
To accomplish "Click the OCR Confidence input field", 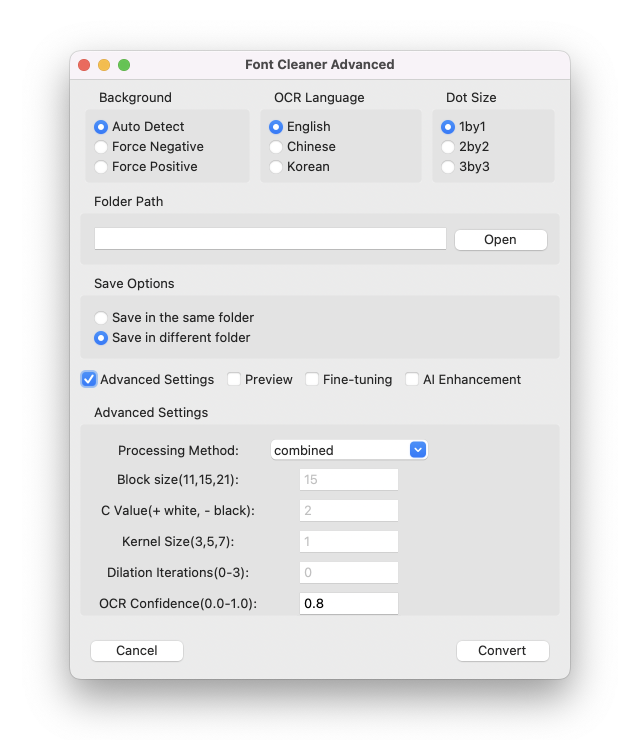I will 348,604.
